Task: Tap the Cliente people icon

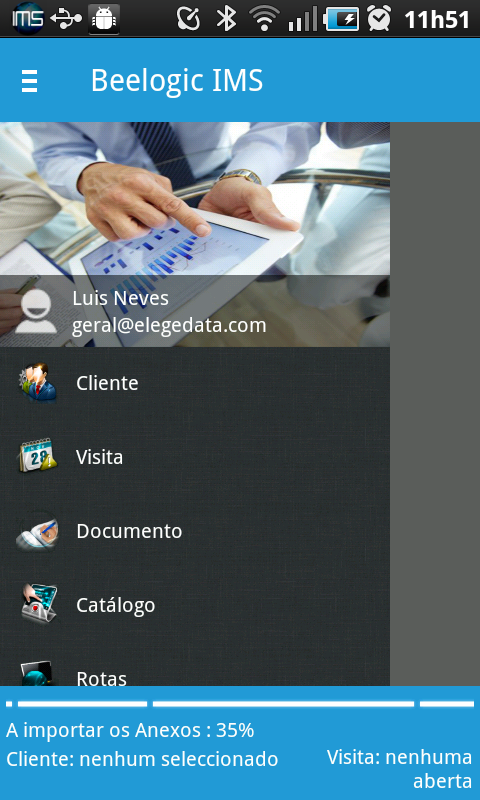Action: tap(38, 383)
